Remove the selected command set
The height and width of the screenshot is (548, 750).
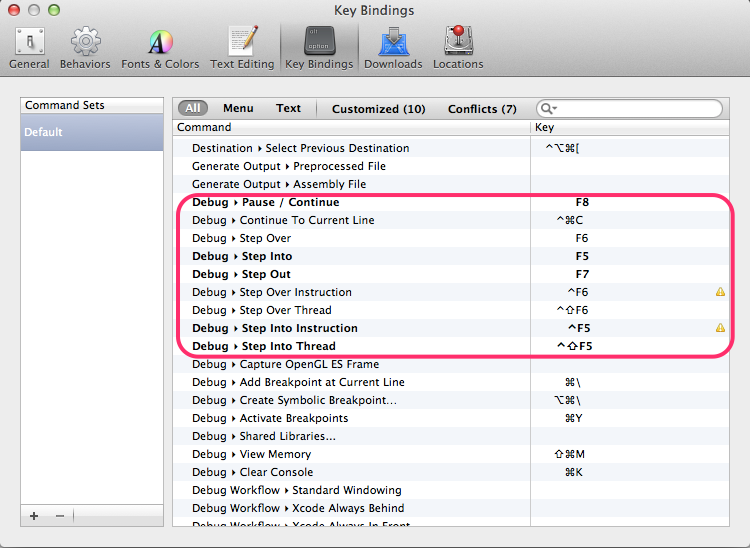click(59, 516)
